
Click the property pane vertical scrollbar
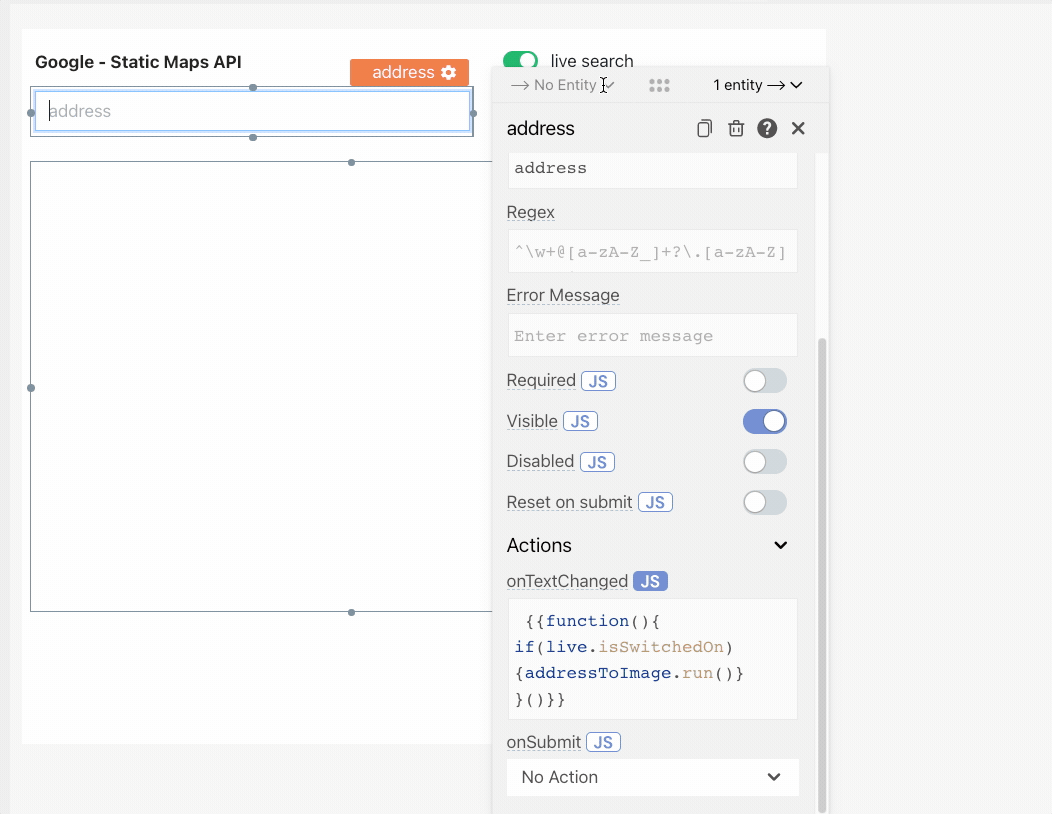[822, 570]
